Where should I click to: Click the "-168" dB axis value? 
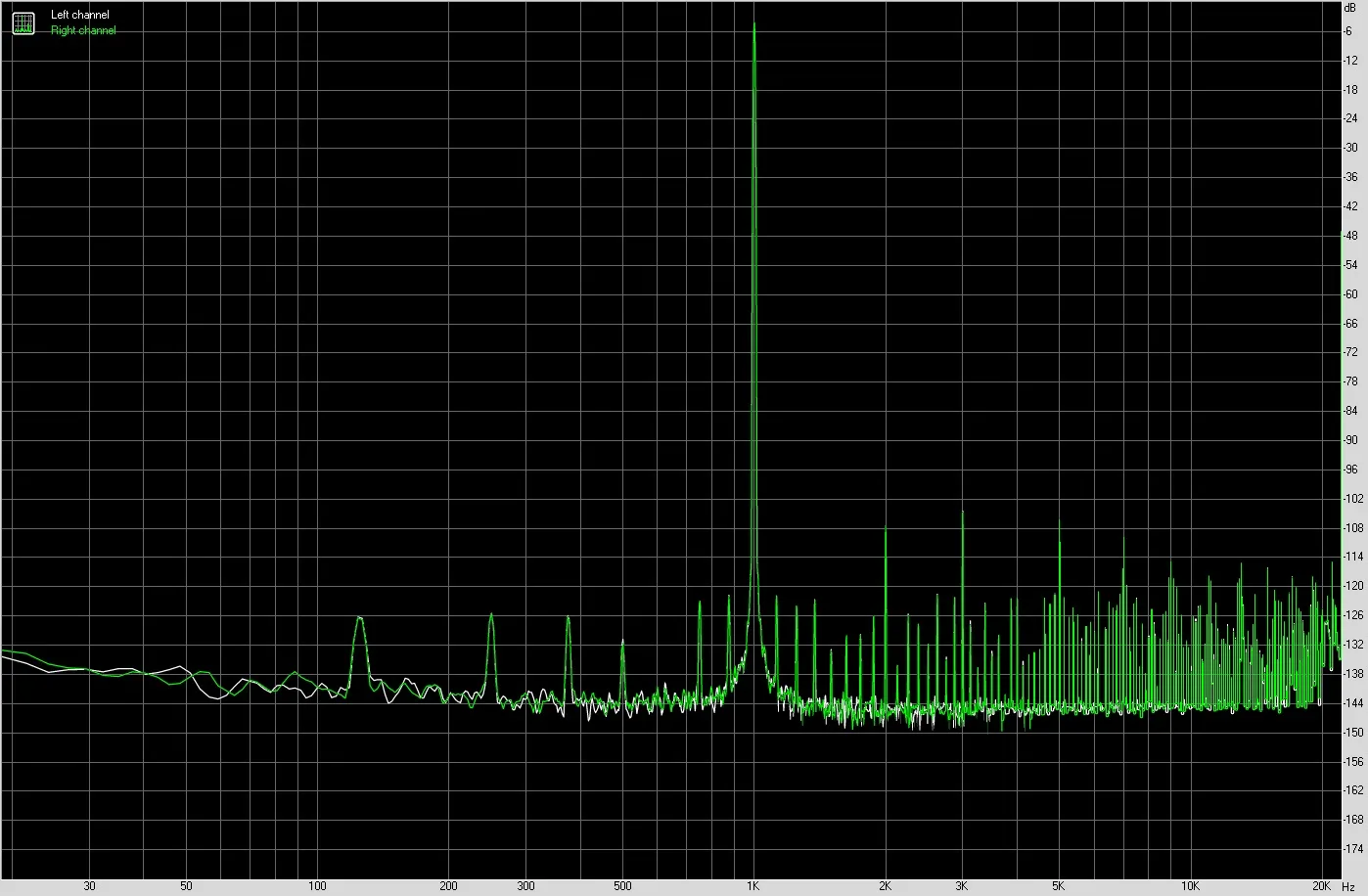(1353, 820)
